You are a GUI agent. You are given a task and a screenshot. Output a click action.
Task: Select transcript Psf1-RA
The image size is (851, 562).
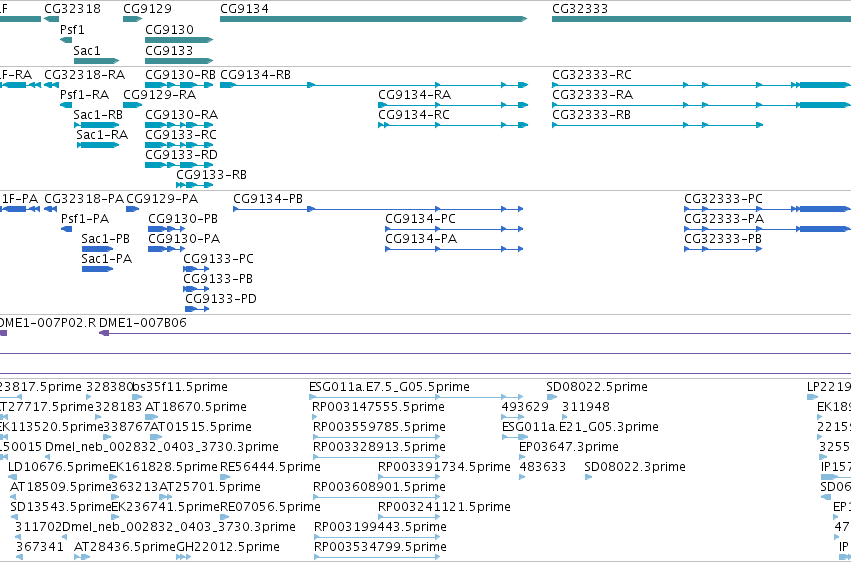(x=66, y=105)
